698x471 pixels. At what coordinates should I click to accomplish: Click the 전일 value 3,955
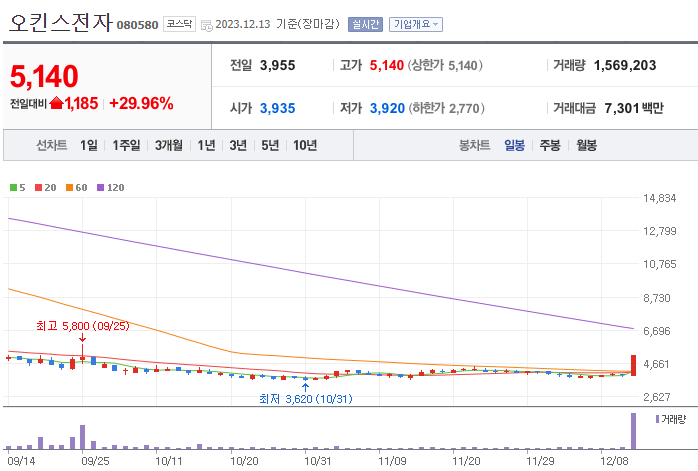coord(277,65)
